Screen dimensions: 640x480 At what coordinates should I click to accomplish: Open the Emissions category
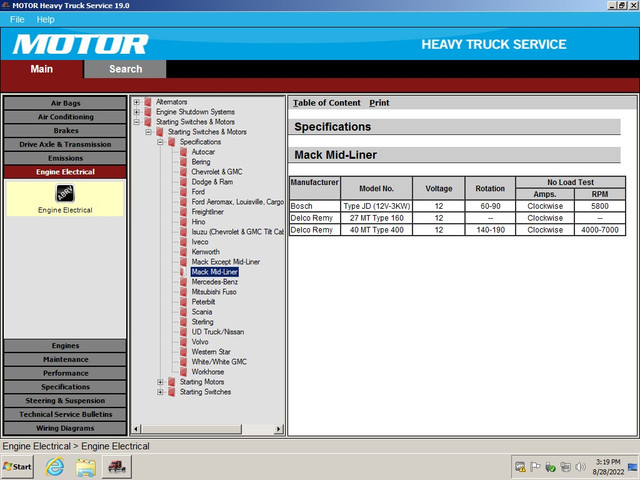(x=65, y=158)
